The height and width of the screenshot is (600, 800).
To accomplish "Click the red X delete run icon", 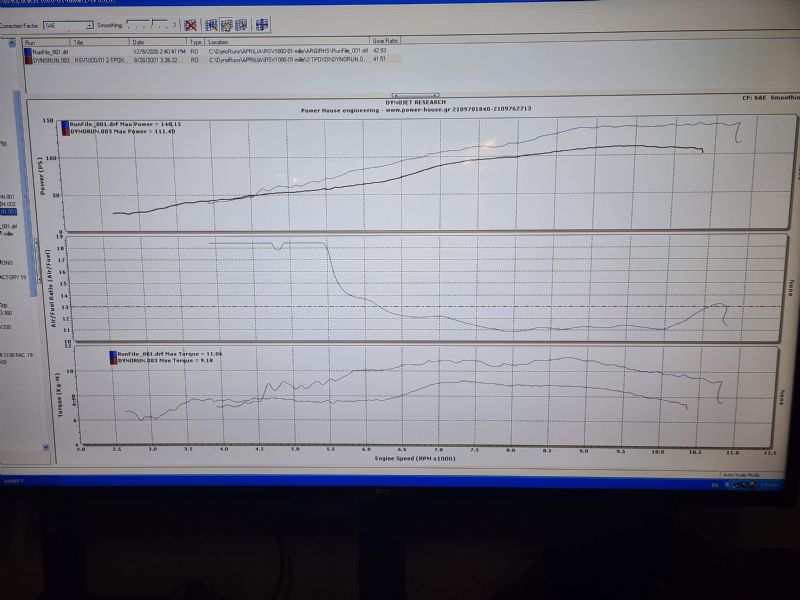I will (x=190, y=24).
